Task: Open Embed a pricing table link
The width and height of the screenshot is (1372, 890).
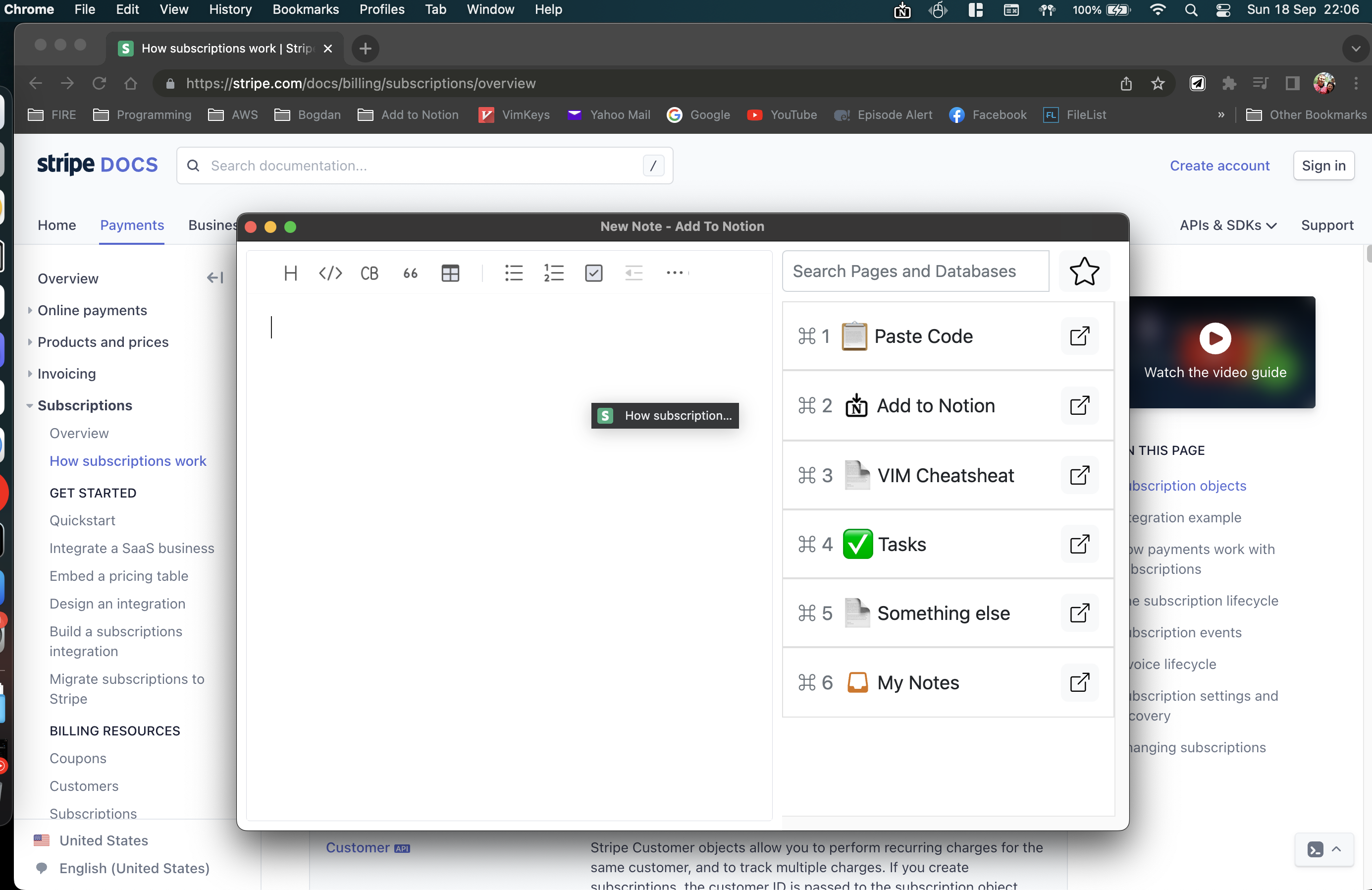Action: click(x=119, y=576)
